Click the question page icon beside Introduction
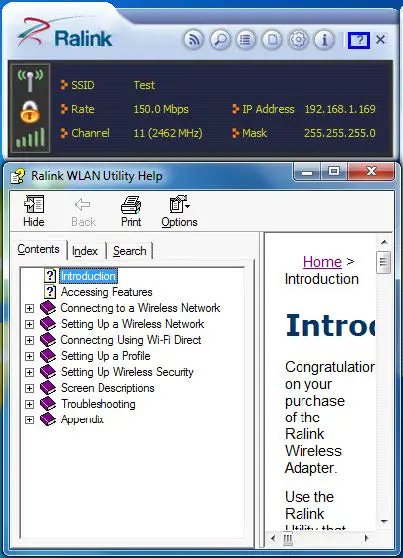Screen dimensions: 403x558 pyautogui.click(x=50, y=276)
